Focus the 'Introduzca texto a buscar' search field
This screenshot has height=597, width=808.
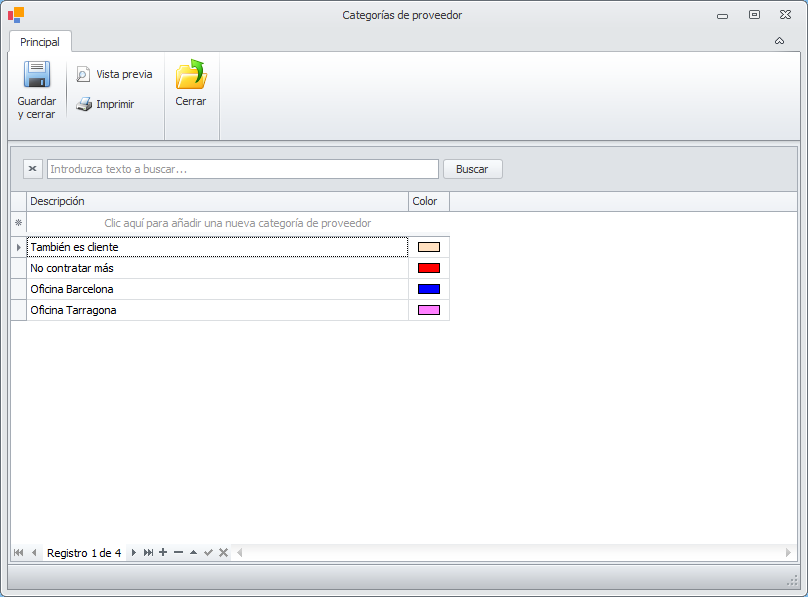[x=243, y=169]
